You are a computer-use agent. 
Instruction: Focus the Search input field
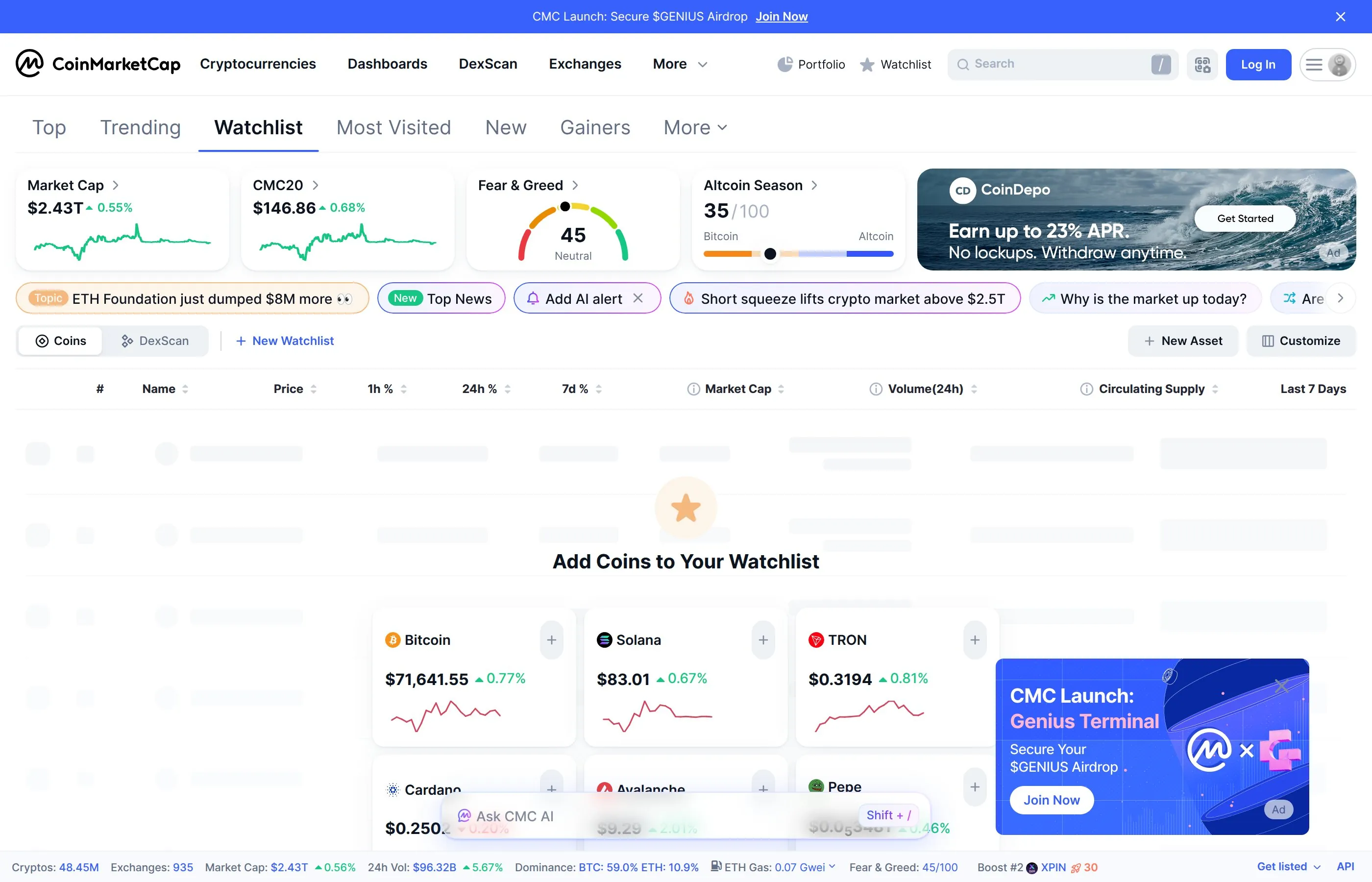pos(1062,64)
